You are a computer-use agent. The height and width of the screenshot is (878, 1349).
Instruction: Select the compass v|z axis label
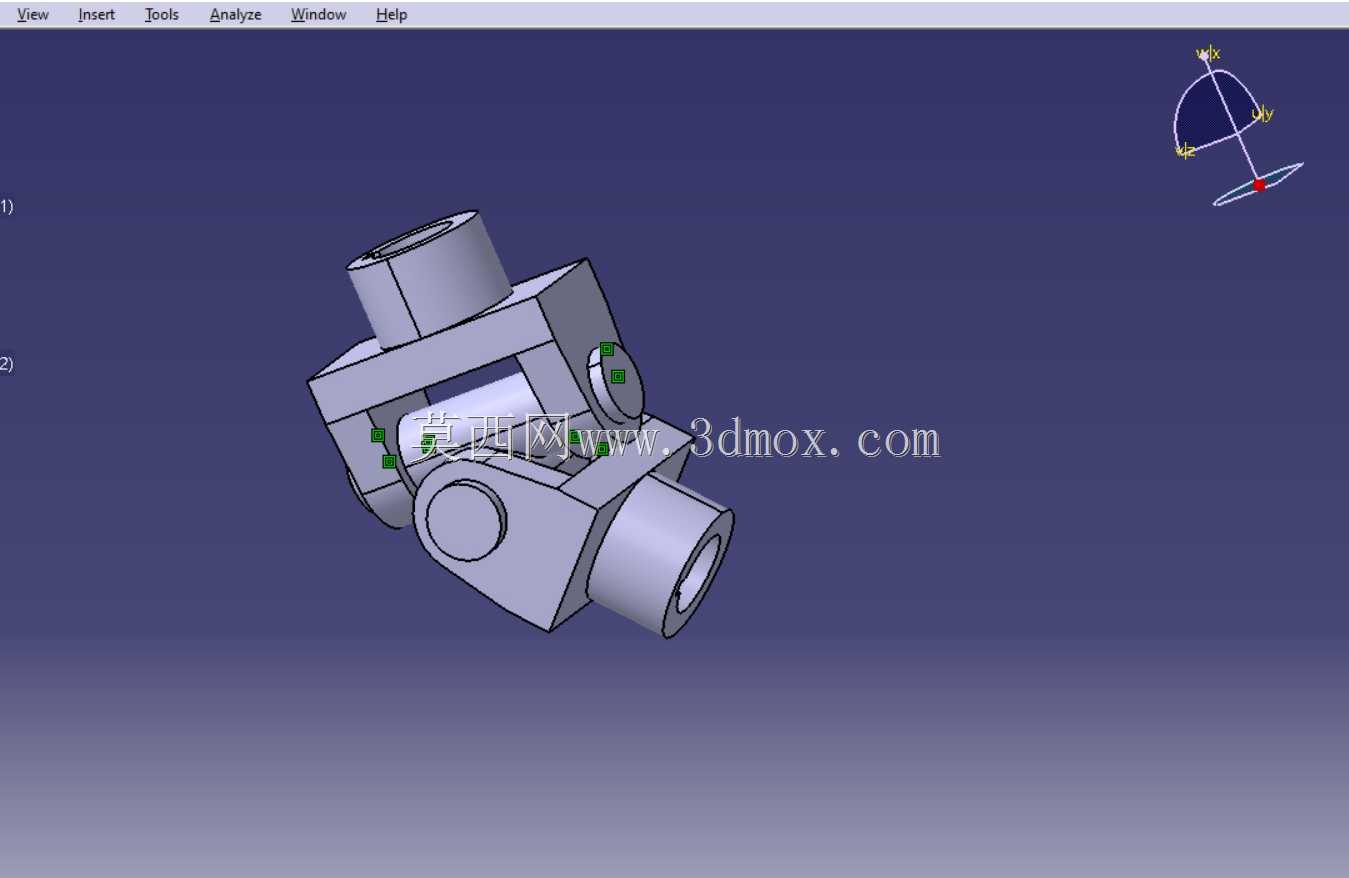click(1185, 151)
